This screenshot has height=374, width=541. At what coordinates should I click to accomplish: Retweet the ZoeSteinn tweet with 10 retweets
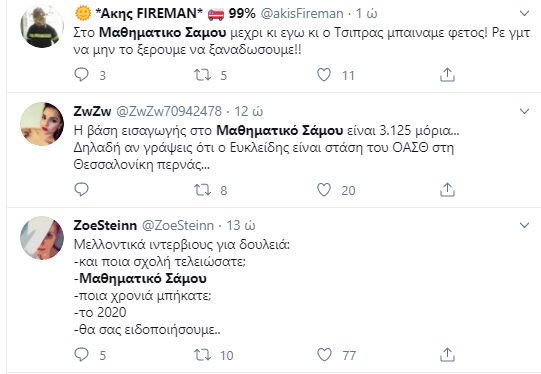point(202,355)
